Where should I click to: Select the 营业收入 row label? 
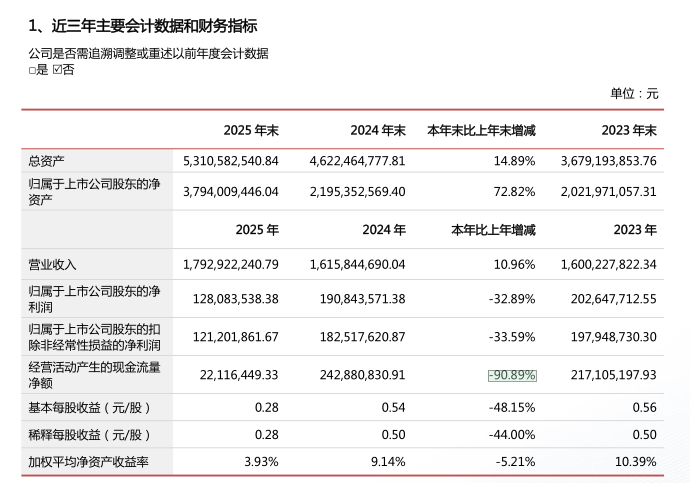(x=53, y=265)
